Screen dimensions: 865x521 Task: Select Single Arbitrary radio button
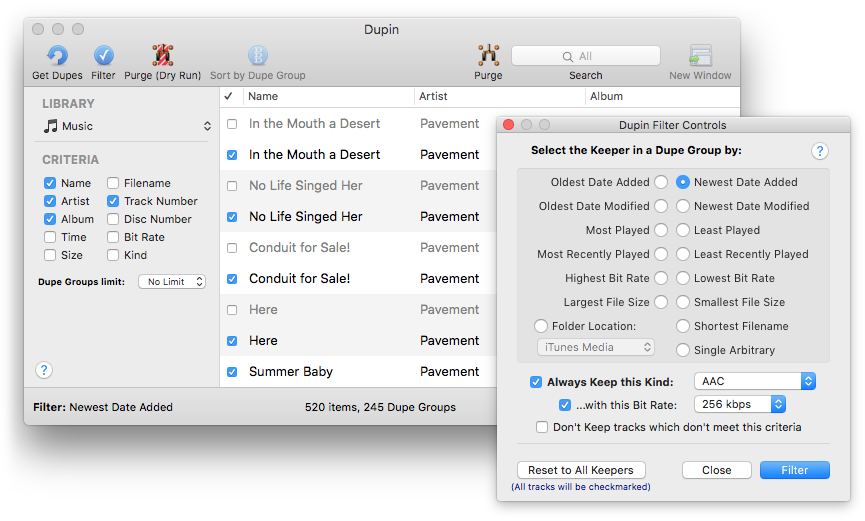point(682,350)
